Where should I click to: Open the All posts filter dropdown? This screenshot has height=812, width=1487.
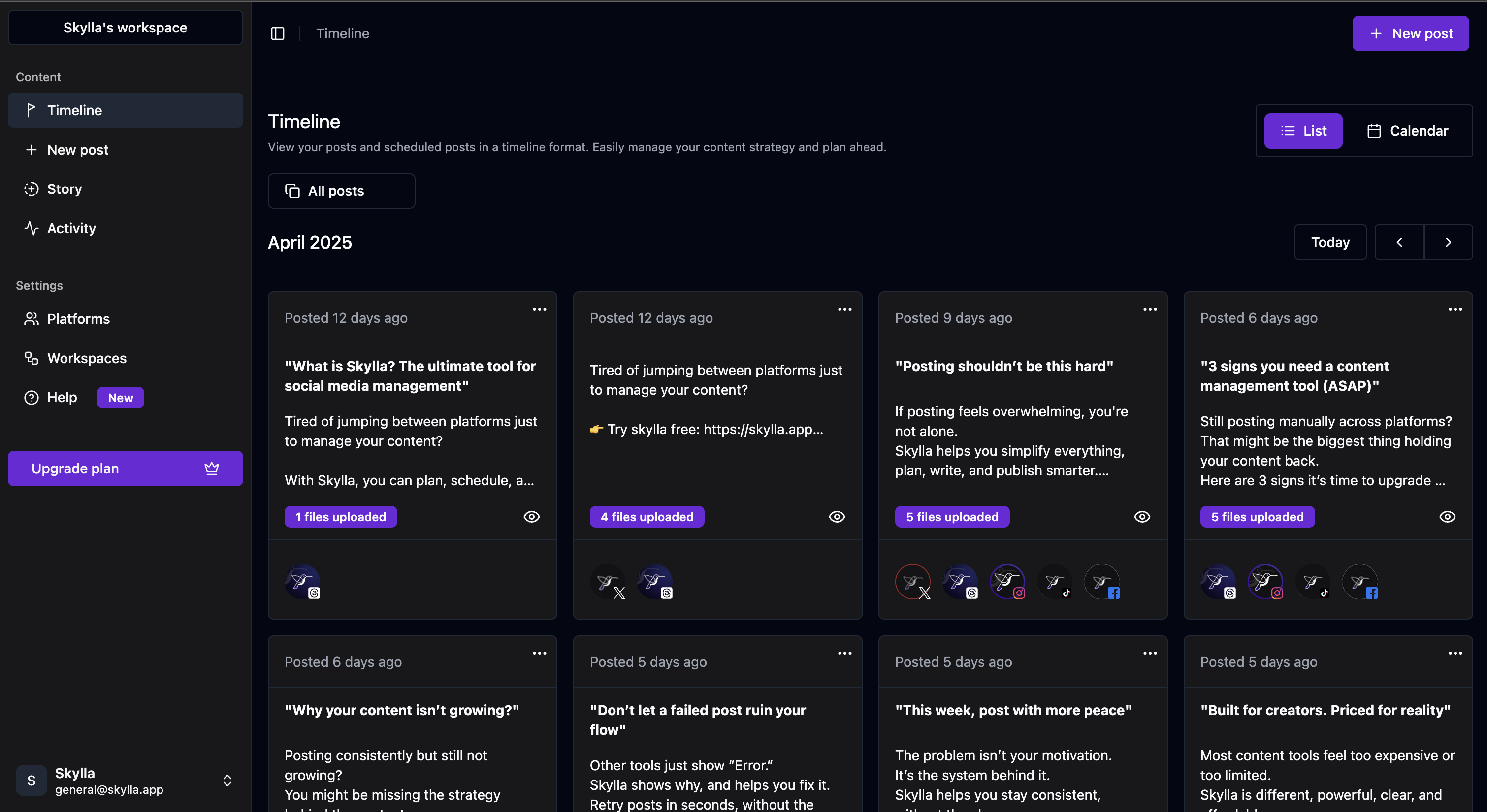[x=341, y=191]
